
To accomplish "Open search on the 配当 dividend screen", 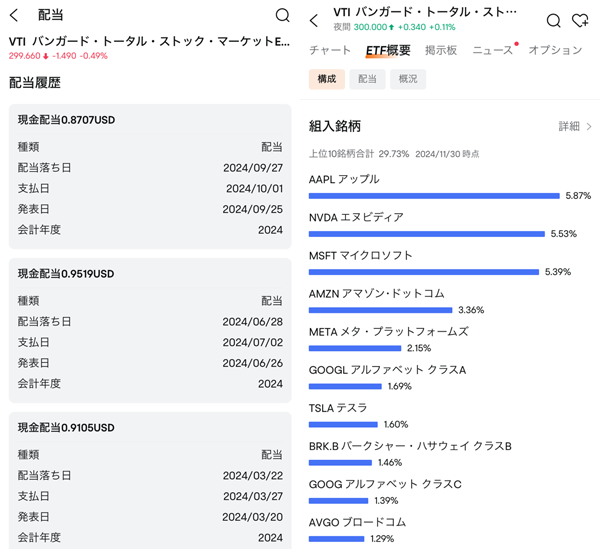I will tap(282, 15).
